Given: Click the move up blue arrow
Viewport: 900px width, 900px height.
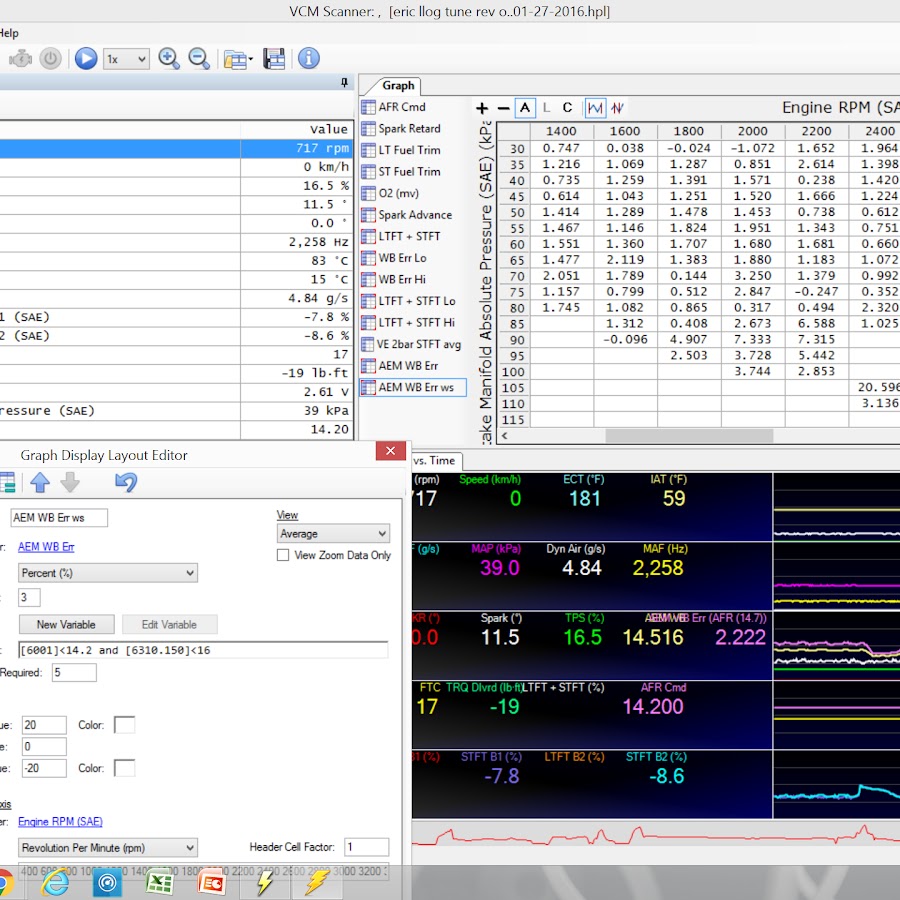Looking at the screenshot, I should 40,482.
